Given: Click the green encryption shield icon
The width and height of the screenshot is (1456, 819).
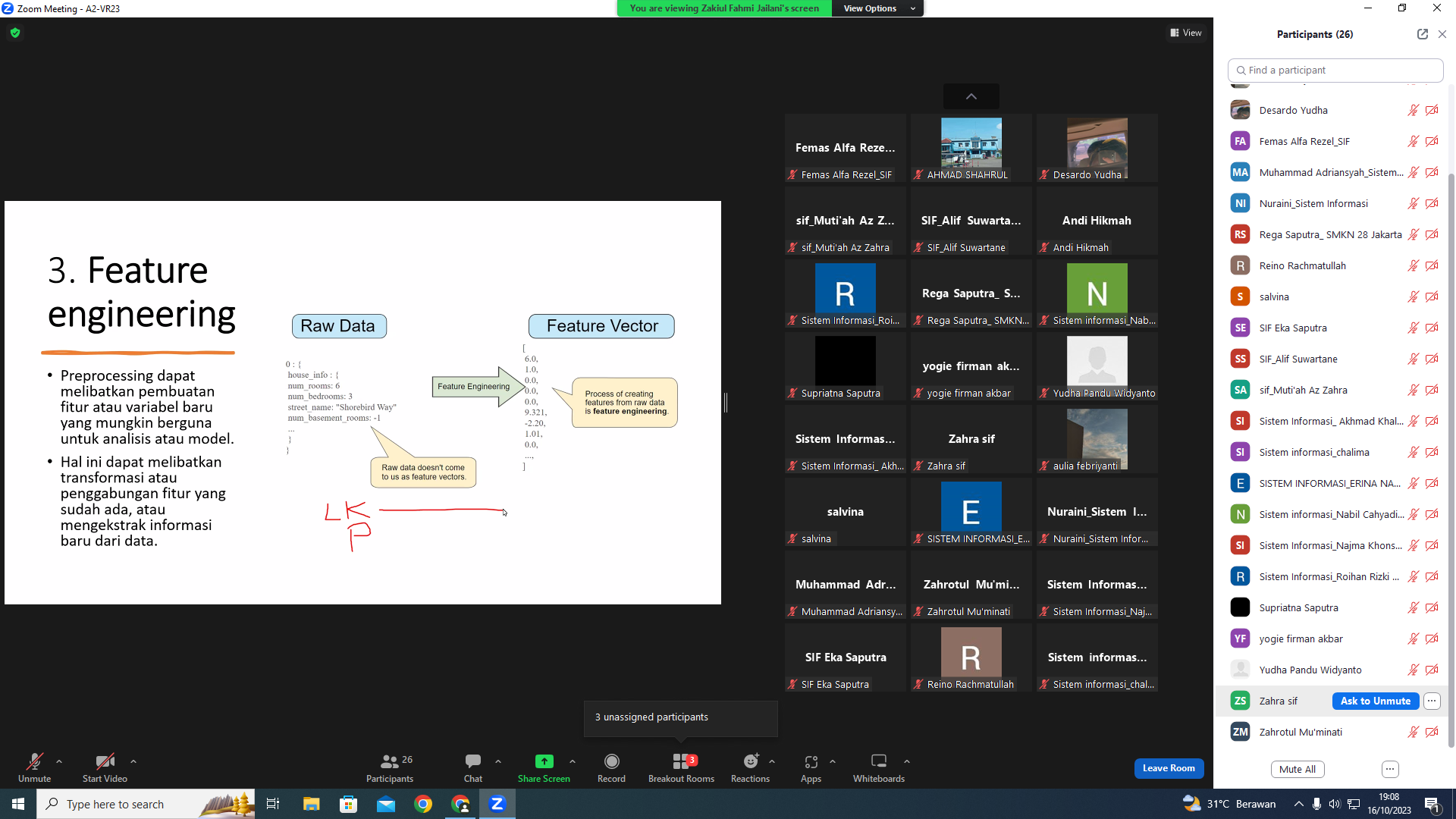Looking at the screenshot, I should (15, 33).
